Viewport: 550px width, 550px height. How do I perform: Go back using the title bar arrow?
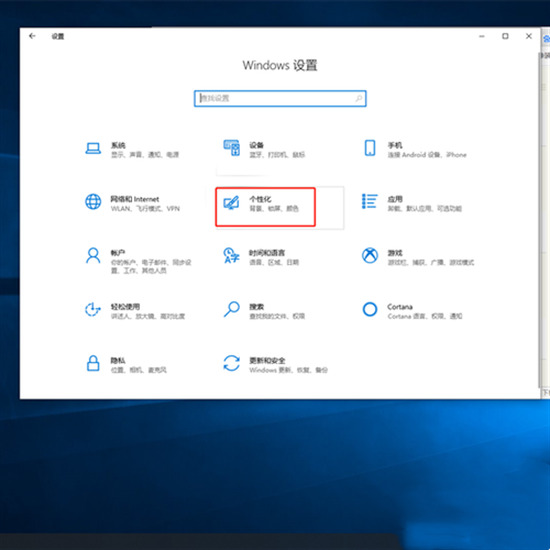coord(32,36)
